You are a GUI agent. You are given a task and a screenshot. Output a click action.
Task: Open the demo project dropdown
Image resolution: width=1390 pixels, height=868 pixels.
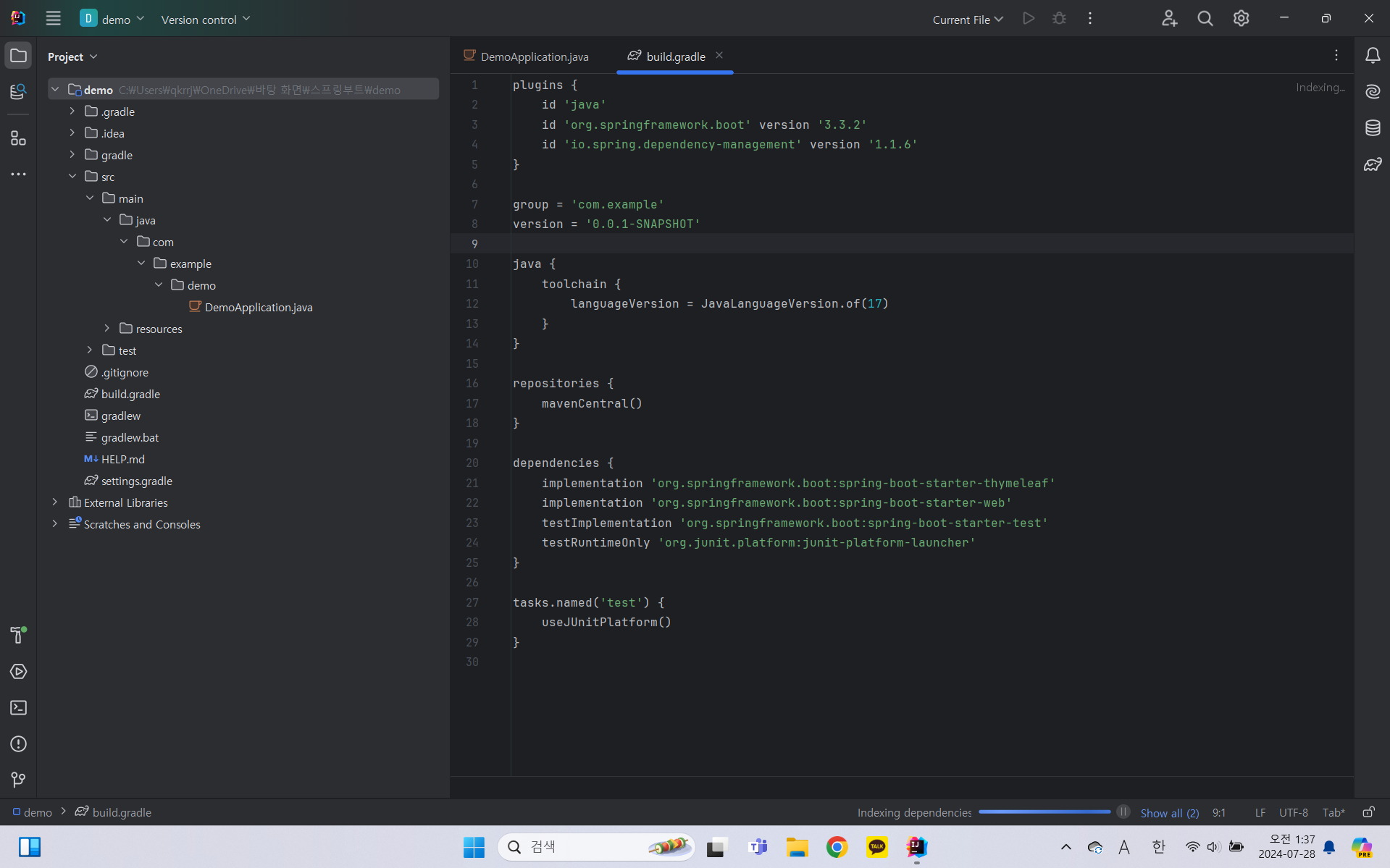[112, 19]
